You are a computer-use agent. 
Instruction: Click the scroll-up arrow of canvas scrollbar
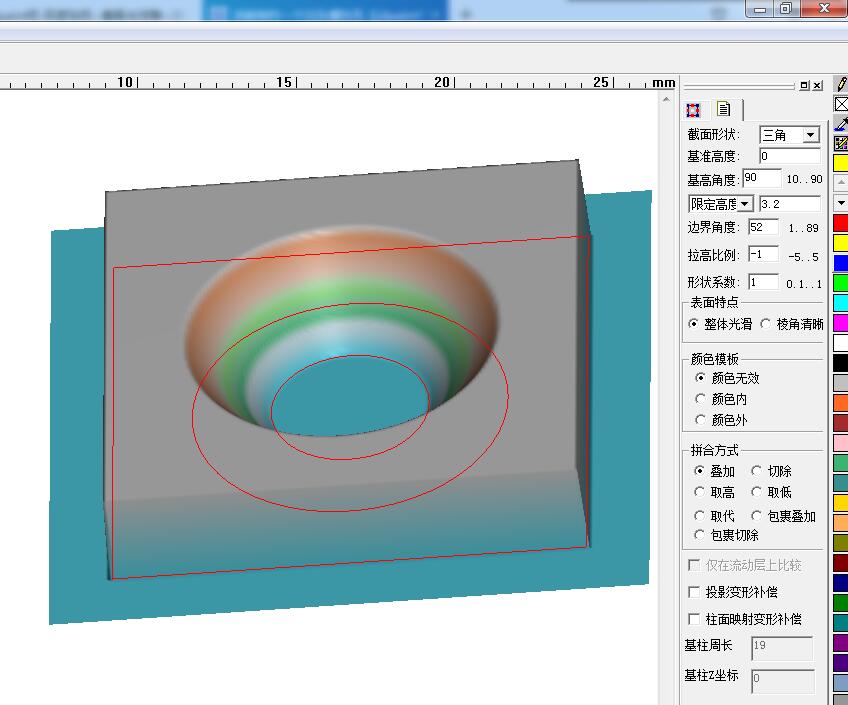pyautogui.click(x=666, y=99)
